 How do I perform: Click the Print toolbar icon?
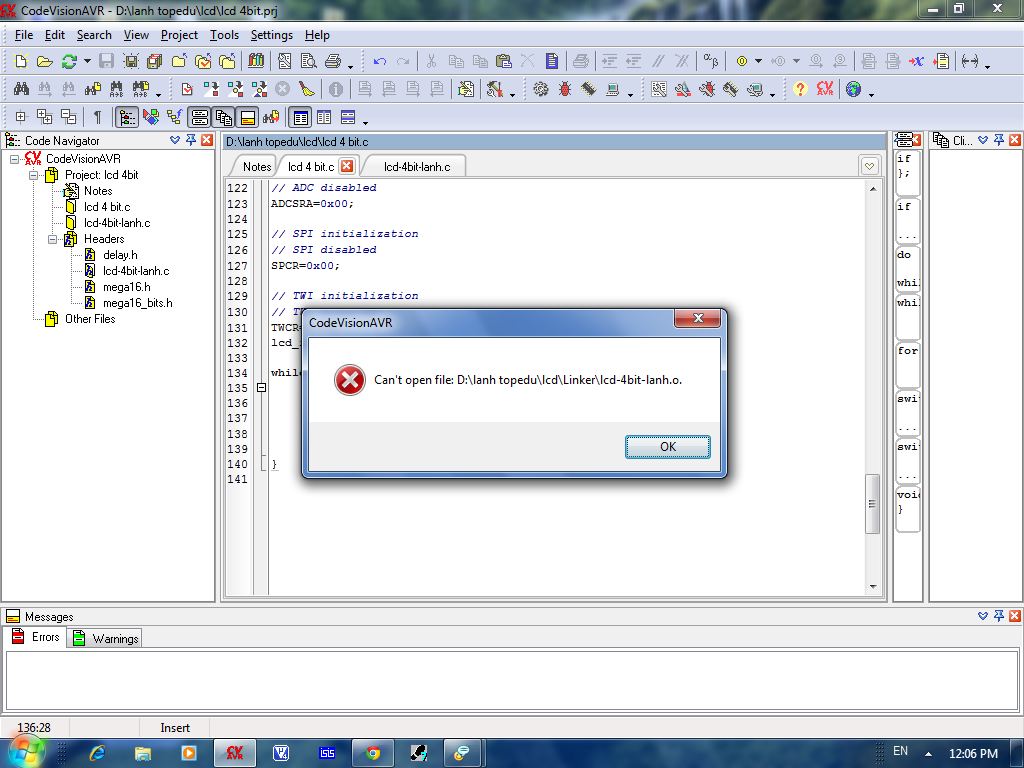(333, 61)
